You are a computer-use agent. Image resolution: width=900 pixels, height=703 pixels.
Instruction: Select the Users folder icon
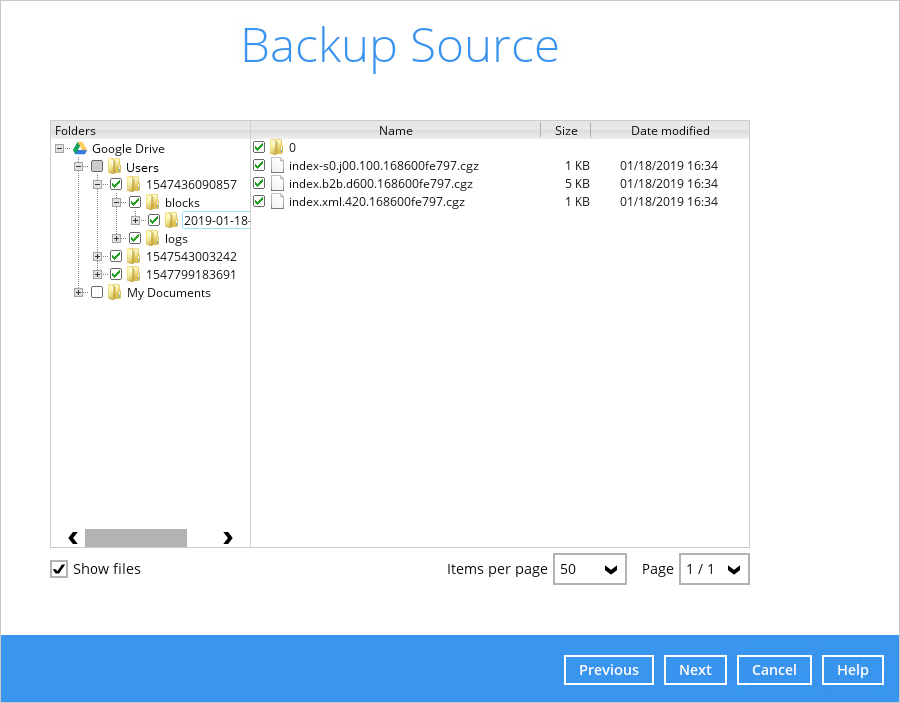point(115,167)
